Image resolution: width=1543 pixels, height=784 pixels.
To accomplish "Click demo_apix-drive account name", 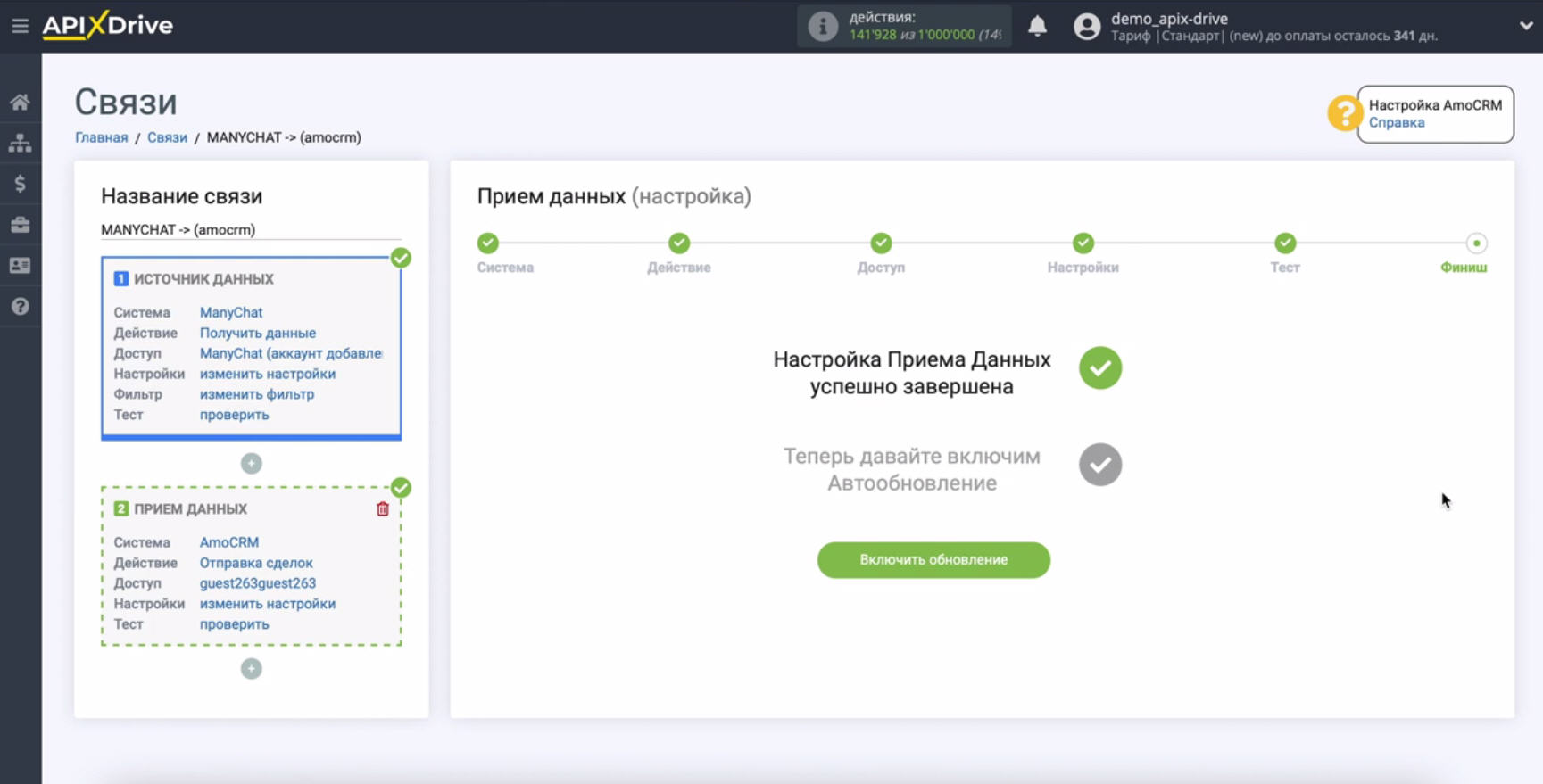I will click(x=1169, y=19).
